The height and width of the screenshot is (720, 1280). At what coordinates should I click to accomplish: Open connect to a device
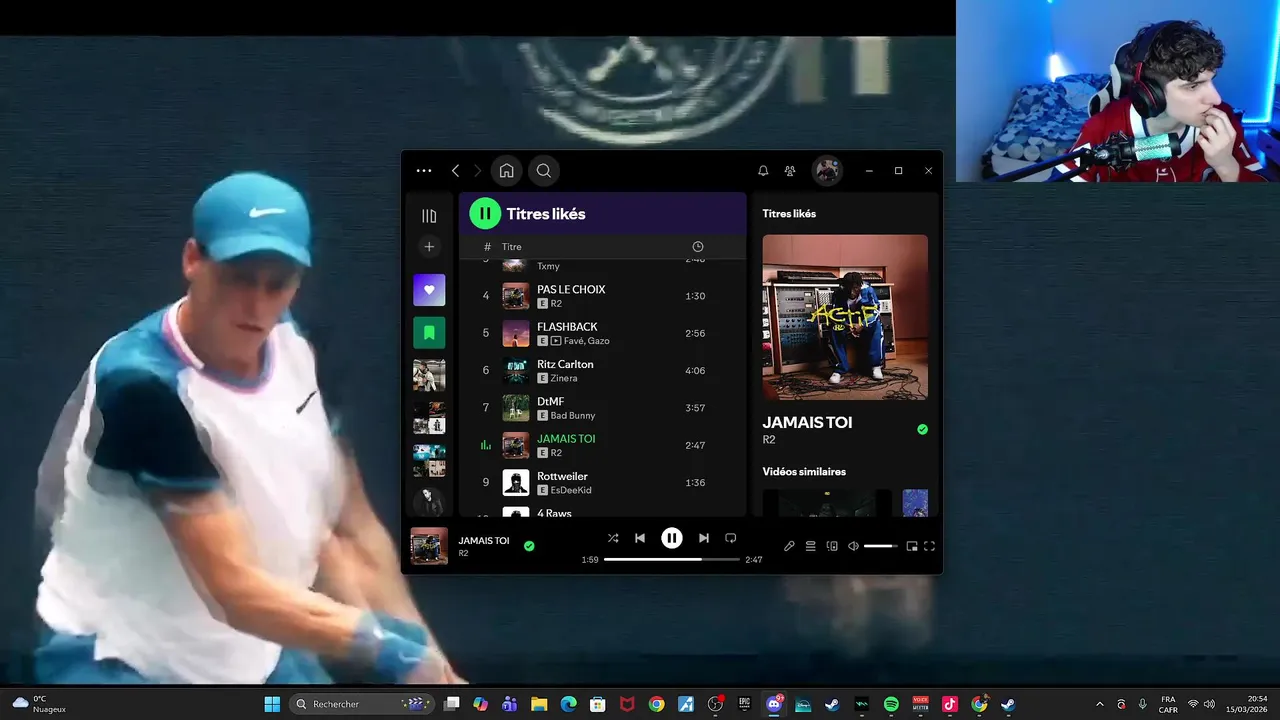(x=832, y=546)
